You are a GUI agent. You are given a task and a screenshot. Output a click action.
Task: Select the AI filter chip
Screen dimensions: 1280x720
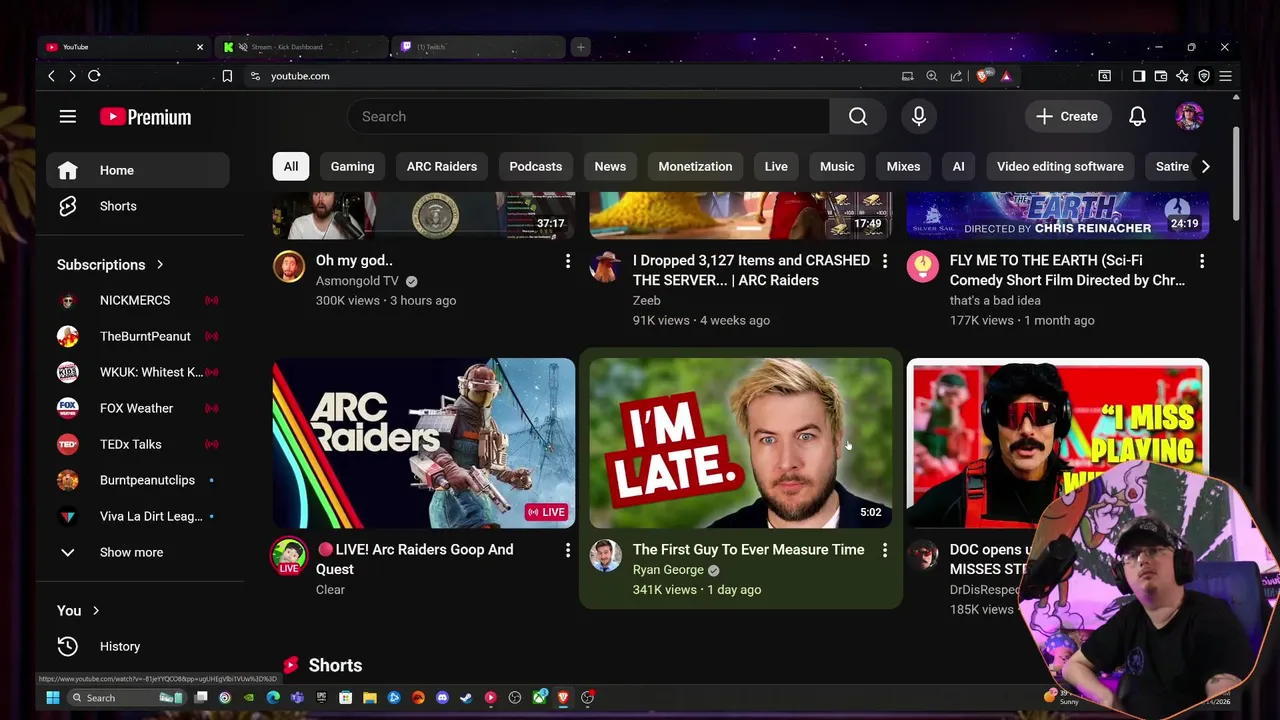[958, 166]
